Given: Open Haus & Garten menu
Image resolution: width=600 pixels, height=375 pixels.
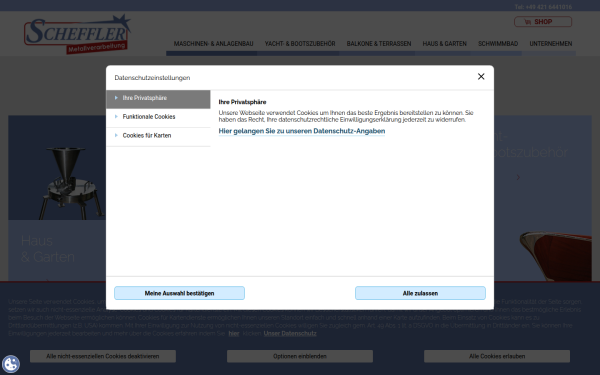Looking at the screenshot, I should coord(445,44).
